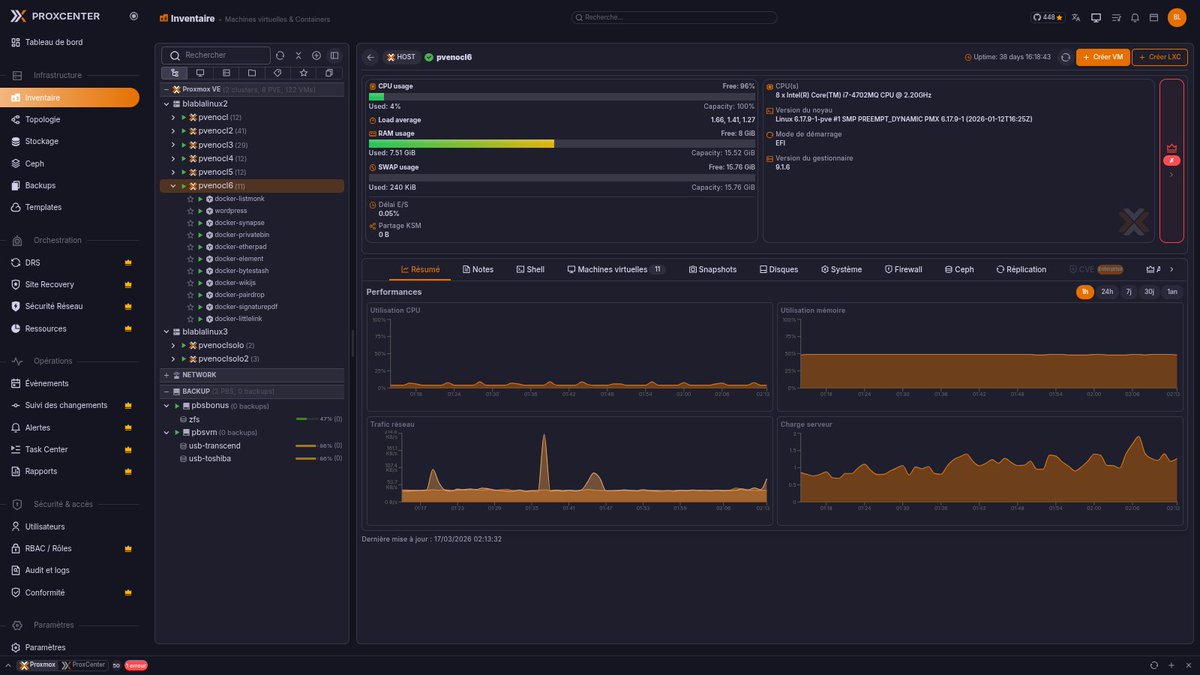Set performance range to 7j
Screen dimensions: 1200x675
[1129, 292]
